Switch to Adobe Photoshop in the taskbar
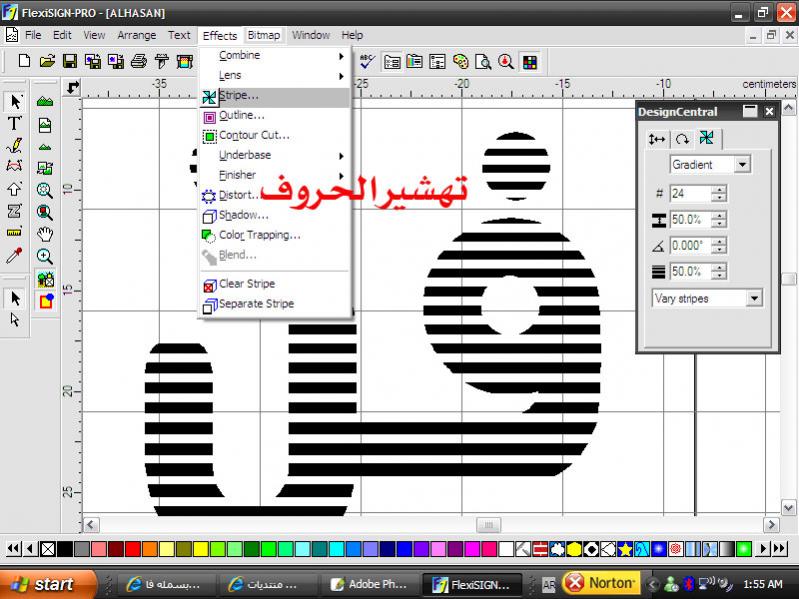The height and width of the screenshot is (599, 799). [x=370, y=583]
